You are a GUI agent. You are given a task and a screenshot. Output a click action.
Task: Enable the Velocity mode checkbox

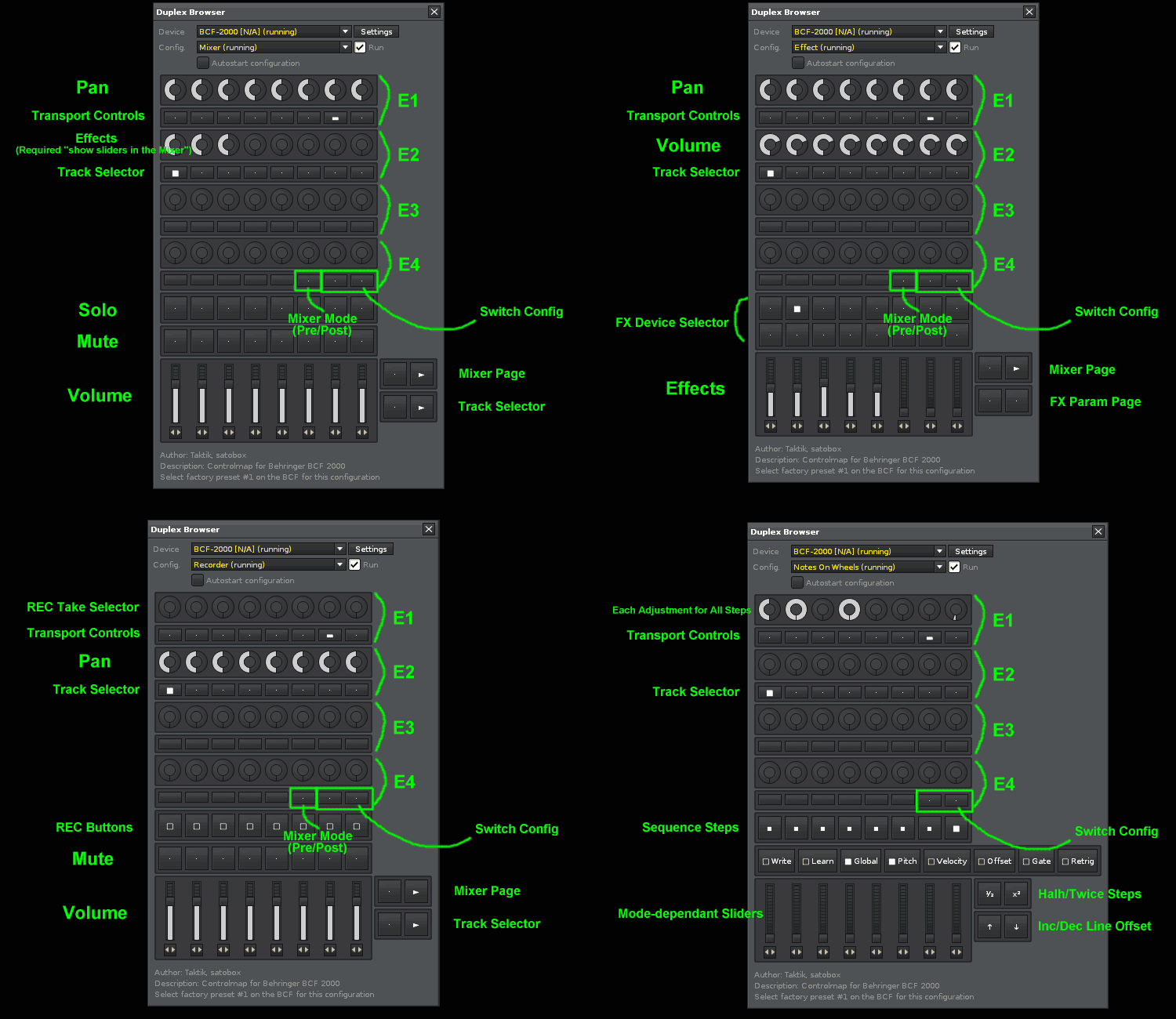(947, 861)
